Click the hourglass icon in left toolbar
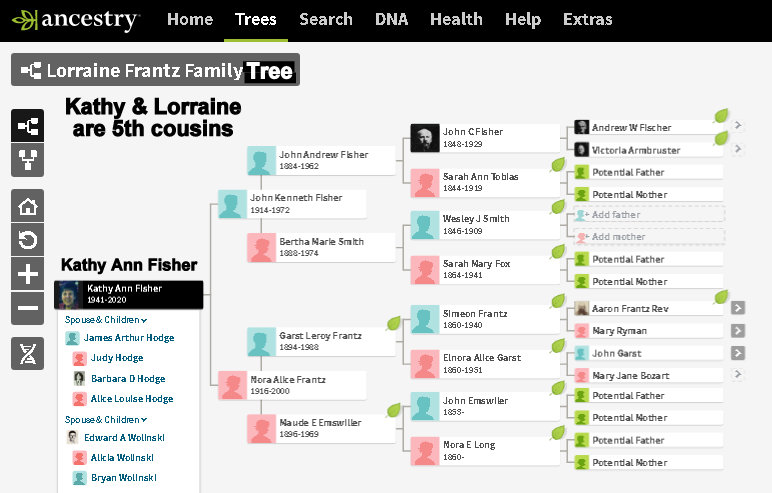 pos(28,354)
